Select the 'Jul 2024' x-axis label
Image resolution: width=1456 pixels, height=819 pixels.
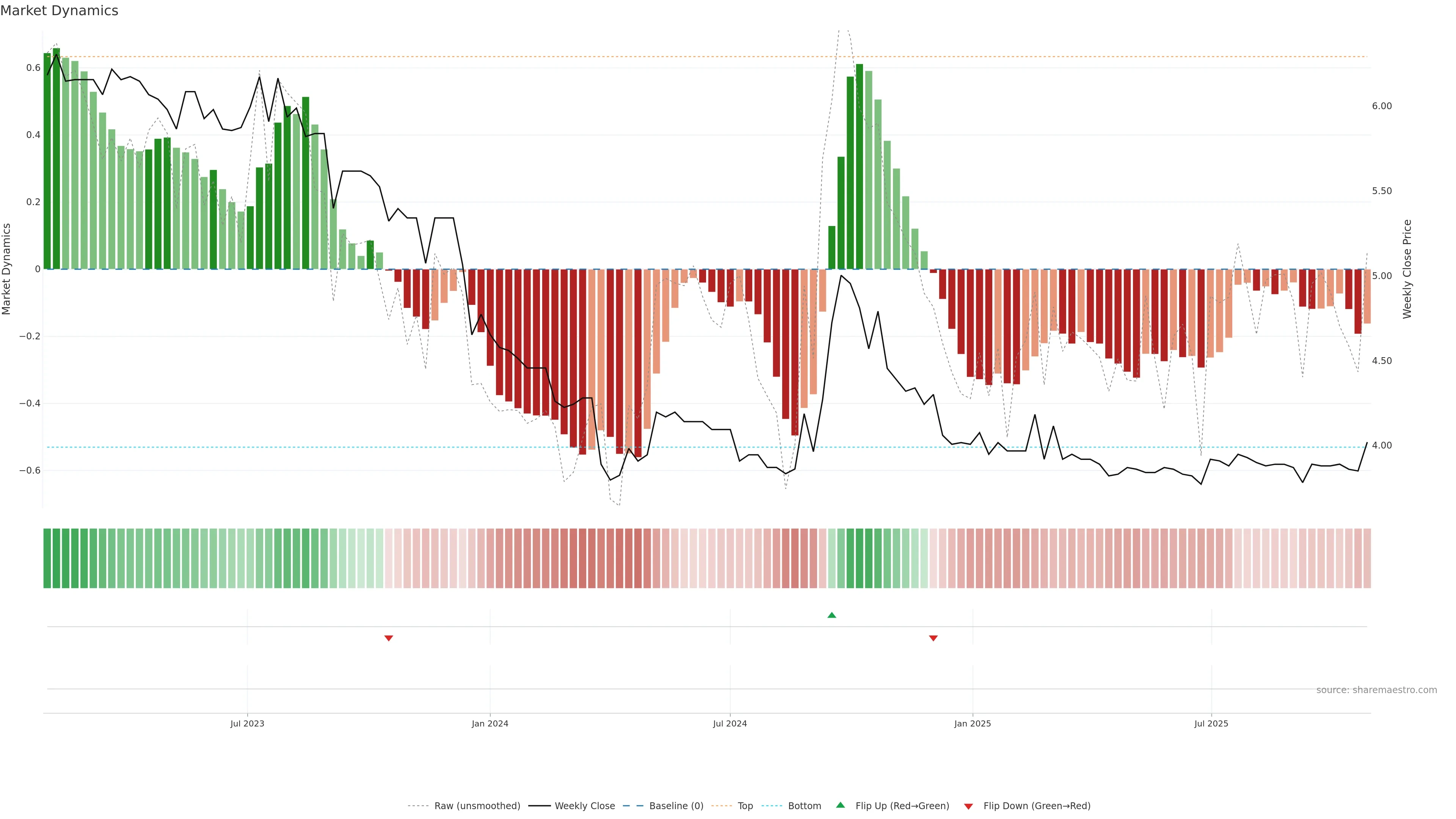730,723
